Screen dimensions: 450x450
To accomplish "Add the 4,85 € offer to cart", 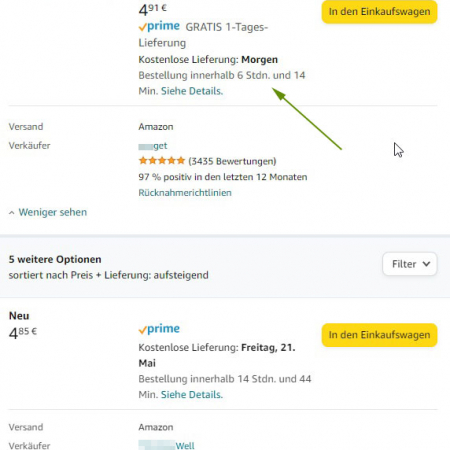I will (x=379, y=335).
